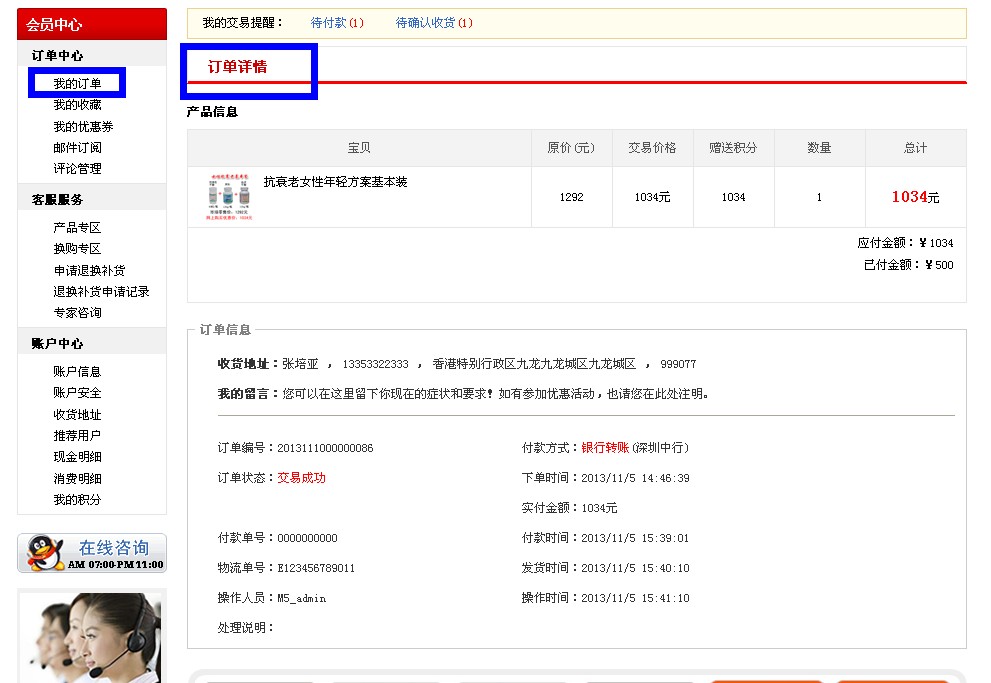Open 专家咨询 in the sidebar
Image resolution: width=991 pixels, height=683 pixels.
coord(77,313)
